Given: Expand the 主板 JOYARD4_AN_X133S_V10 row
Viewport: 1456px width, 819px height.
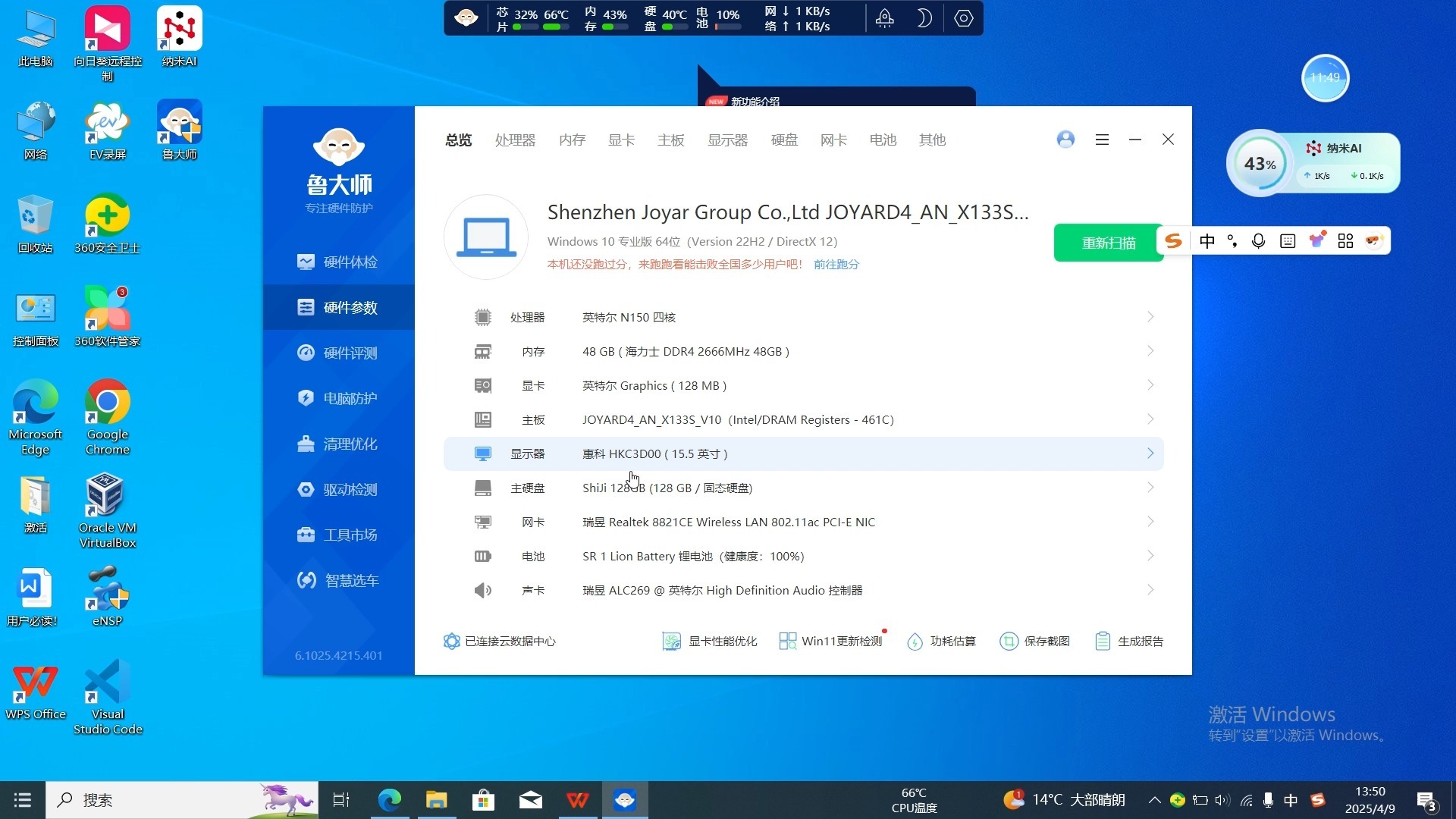Looking at the screenshot, I should (804, 419).
